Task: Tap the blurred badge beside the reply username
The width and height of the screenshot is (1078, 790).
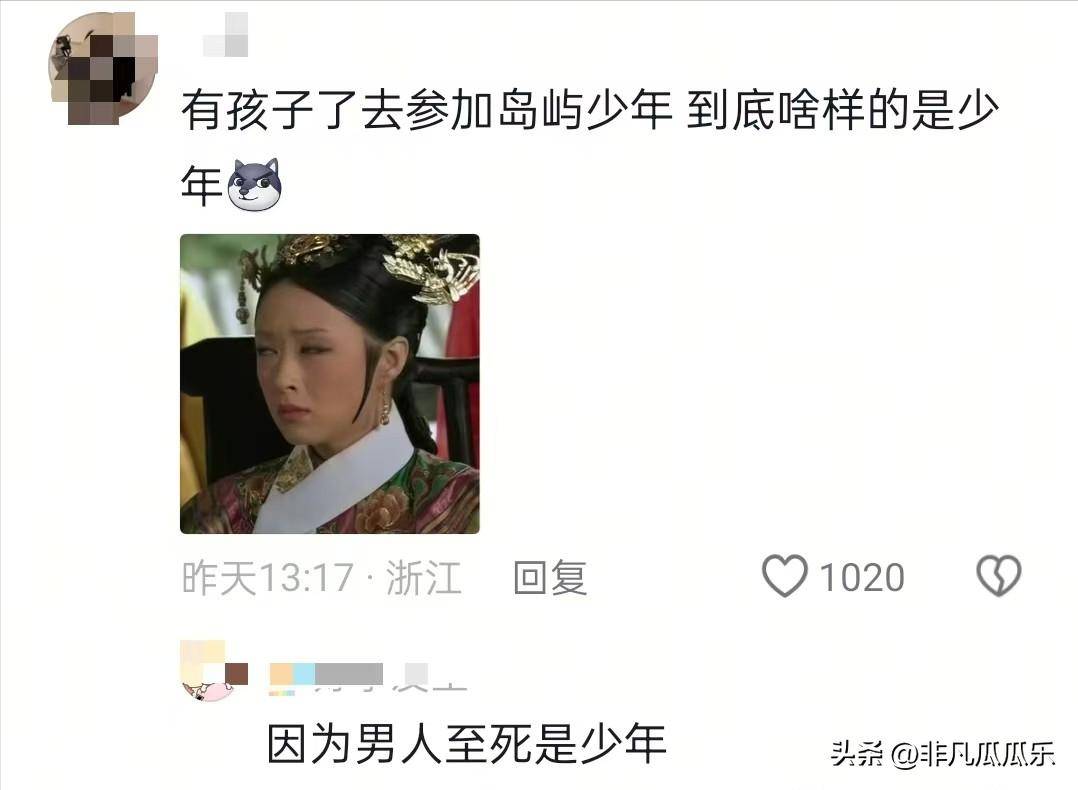Action: 416,674
